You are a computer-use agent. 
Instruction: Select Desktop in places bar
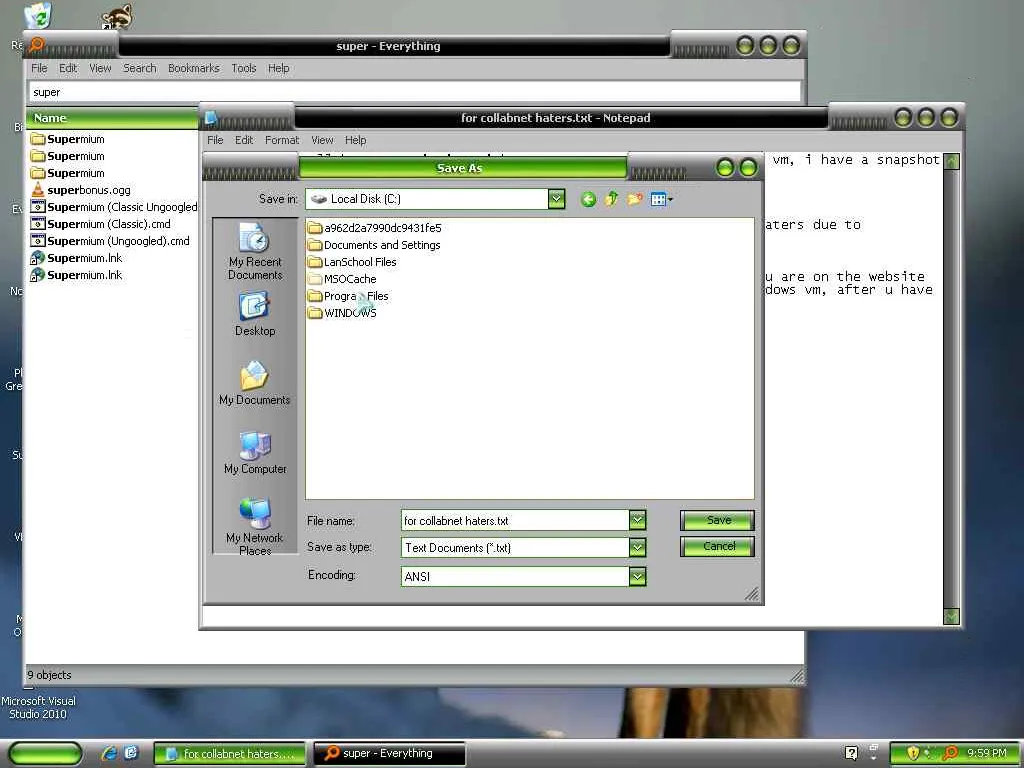[x=255, y=315]
